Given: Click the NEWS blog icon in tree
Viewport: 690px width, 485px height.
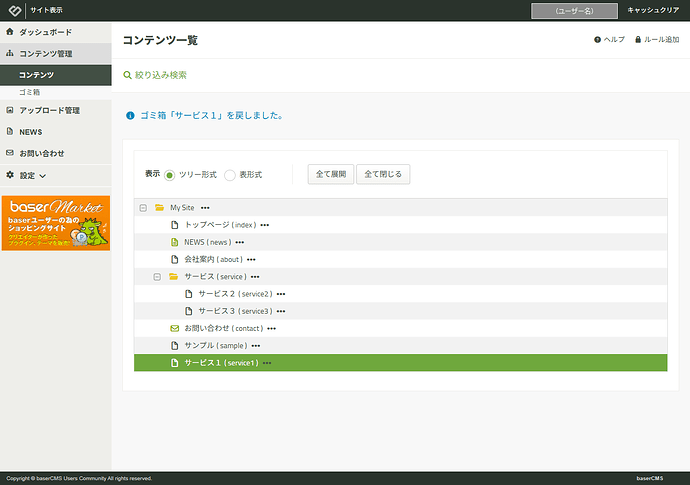Looking at the screenshot, I should tap(175, 242).
